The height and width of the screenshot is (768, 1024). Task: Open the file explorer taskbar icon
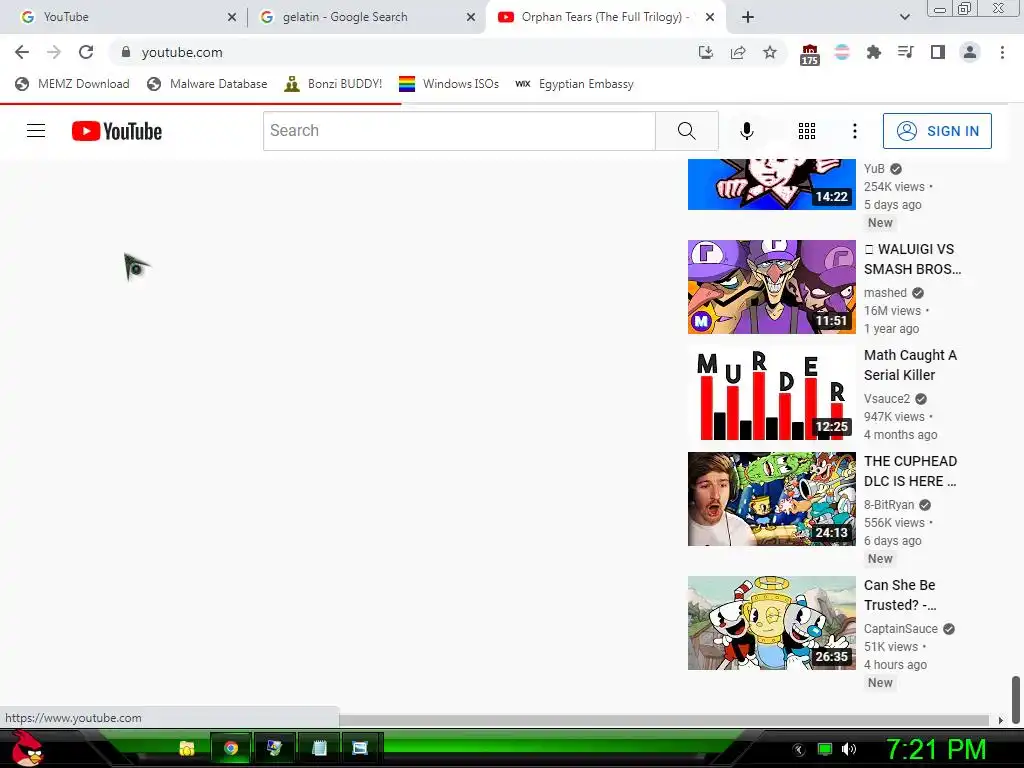point(187,748)
